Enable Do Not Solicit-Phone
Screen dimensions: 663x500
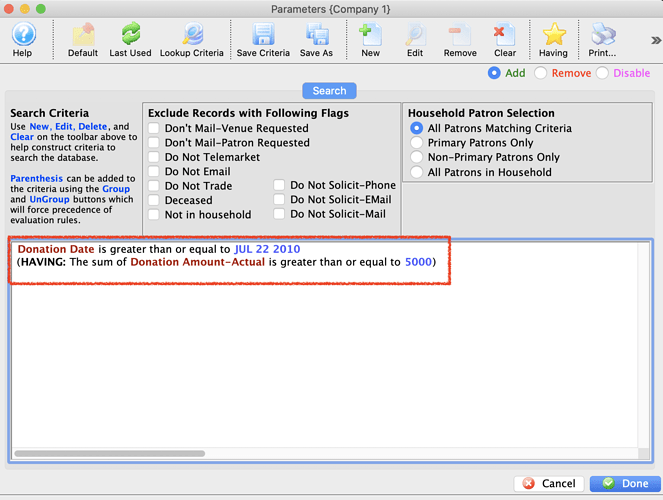279,185
